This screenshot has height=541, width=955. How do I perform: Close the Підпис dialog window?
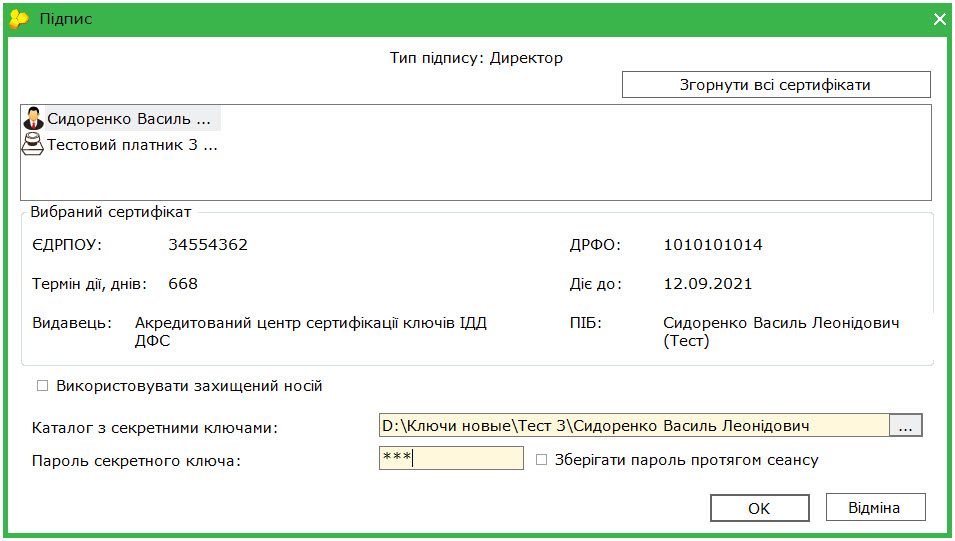point(939,19)
